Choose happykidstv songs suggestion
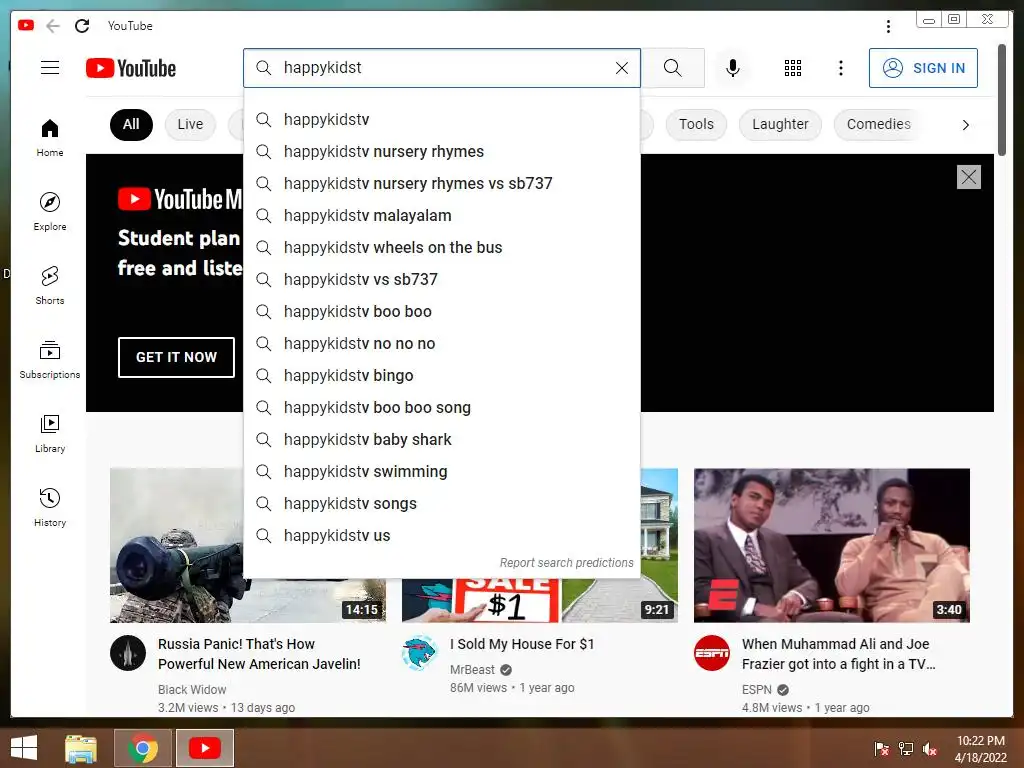The height and width of the screenshot is (768, 1024). click(441, 504)
